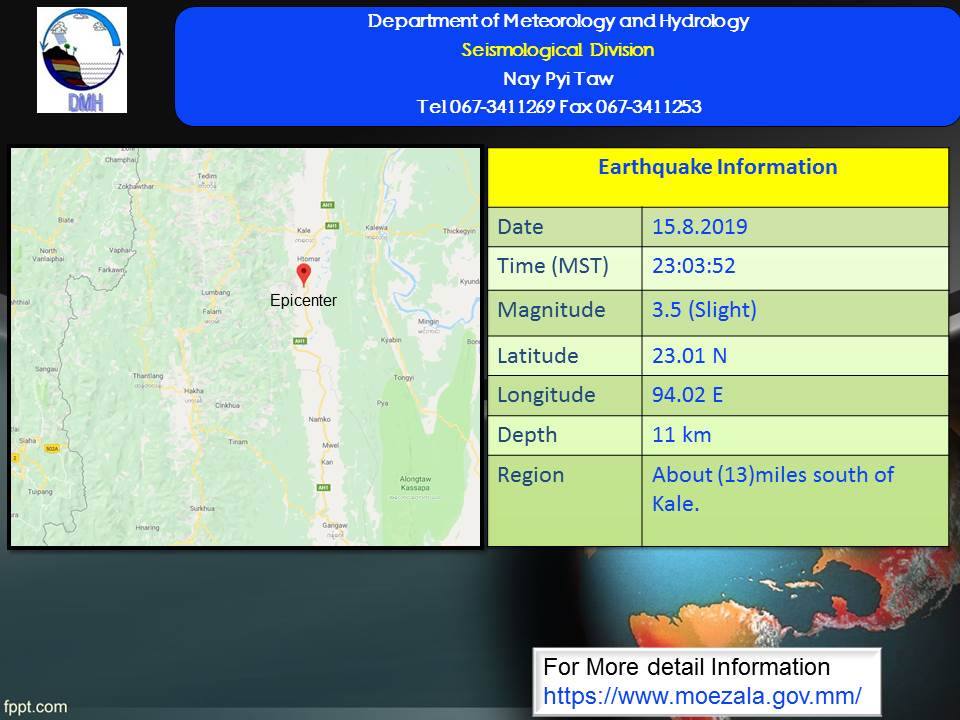This screenshot has height=720, width=960.
Task: Select the magnitude value 3.5 (Slight)
Action: [704, 310]
